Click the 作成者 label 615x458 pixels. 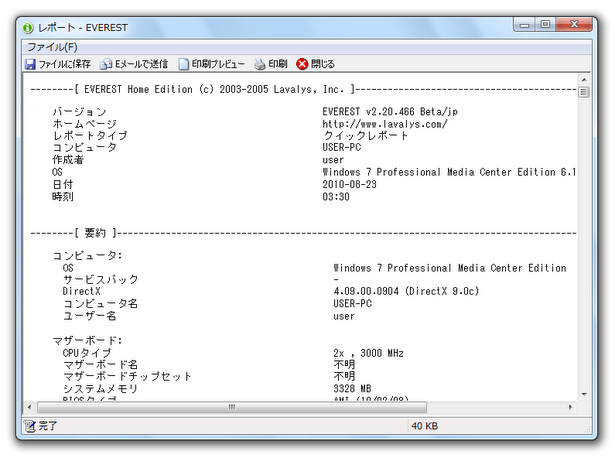tap(68, 160)
